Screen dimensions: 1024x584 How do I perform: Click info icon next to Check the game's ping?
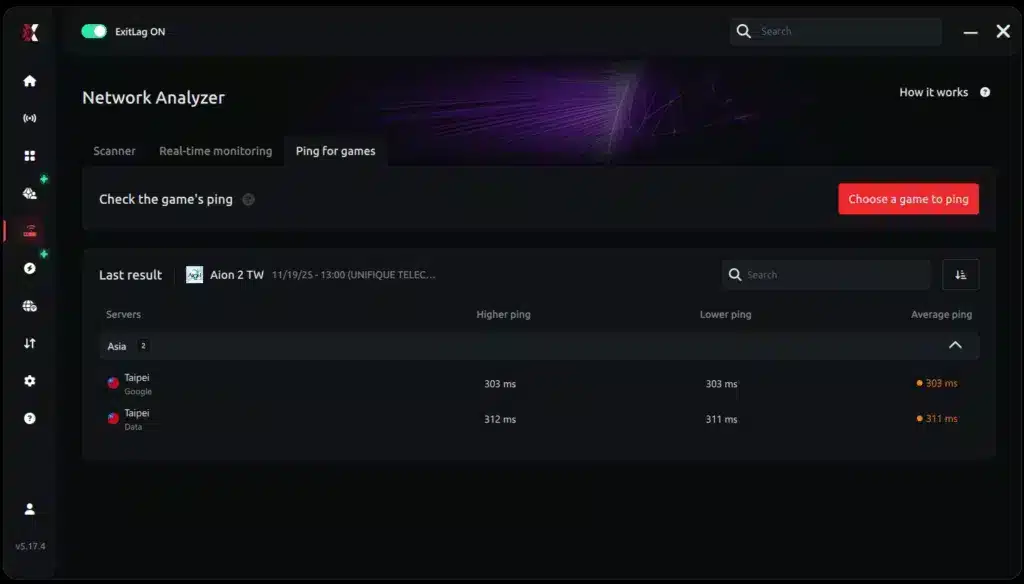(x=248, y=199)
